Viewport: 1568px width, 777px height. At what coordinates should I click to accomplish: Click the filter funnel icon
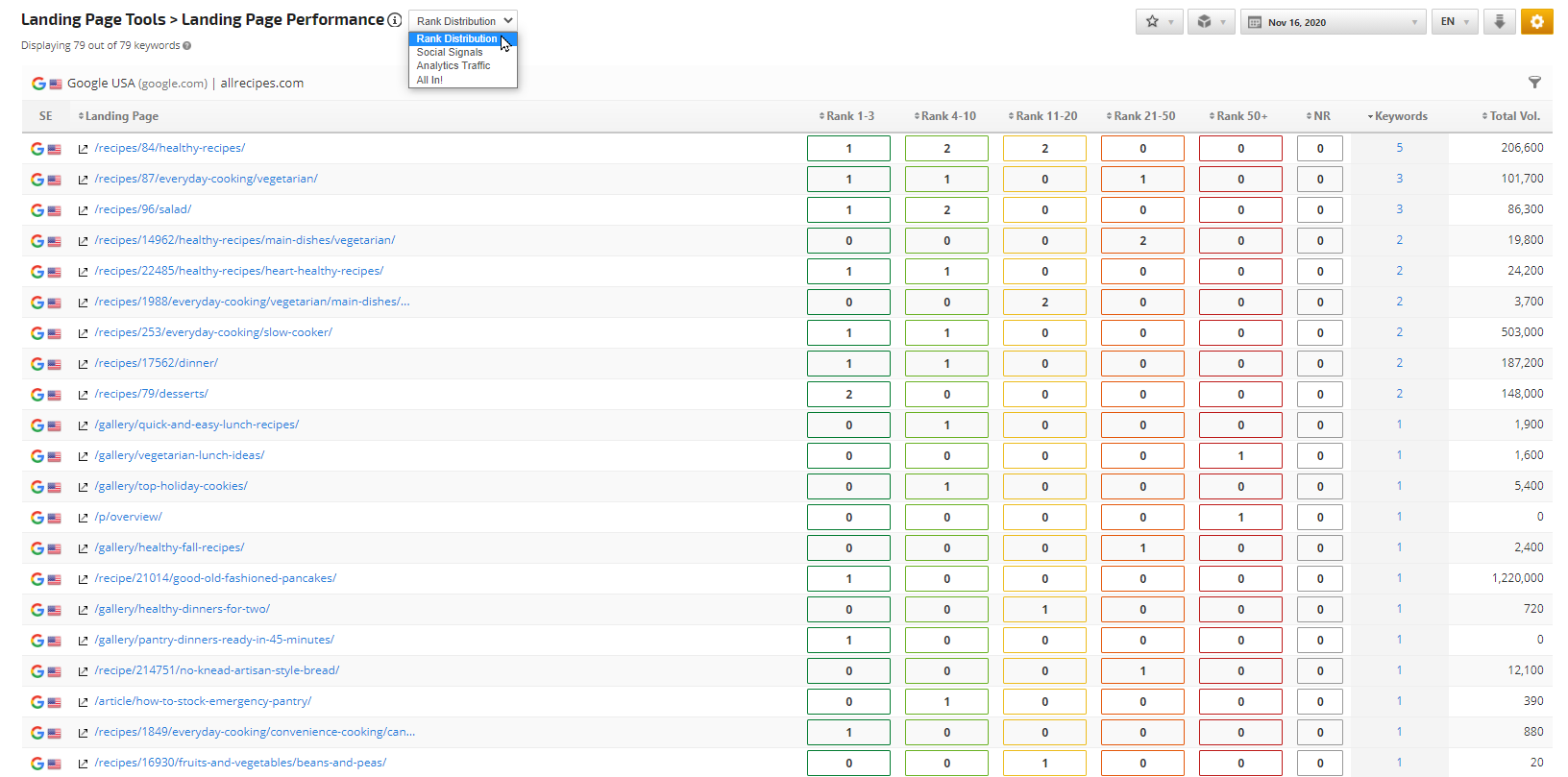pyautogui.click(x=1534, y=83)
